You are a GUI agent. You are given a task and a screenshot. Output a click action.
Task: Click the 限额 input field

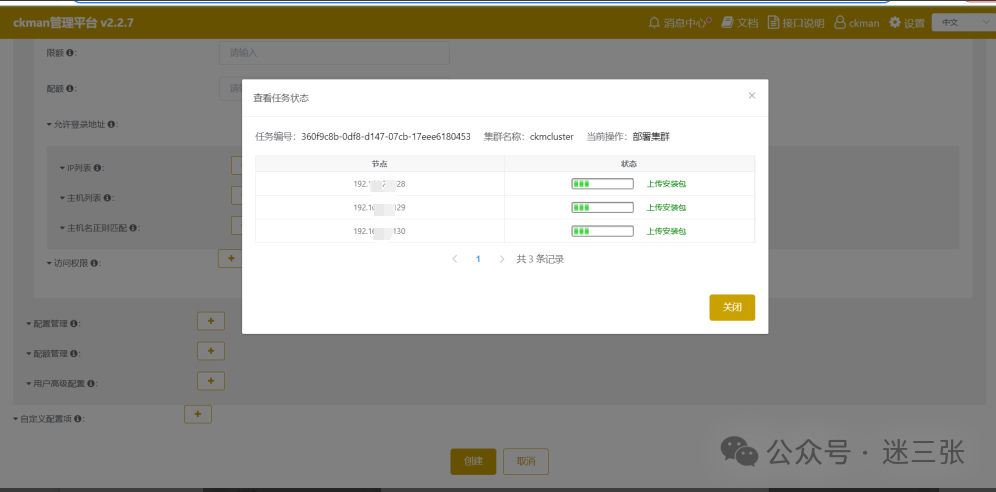334,53
